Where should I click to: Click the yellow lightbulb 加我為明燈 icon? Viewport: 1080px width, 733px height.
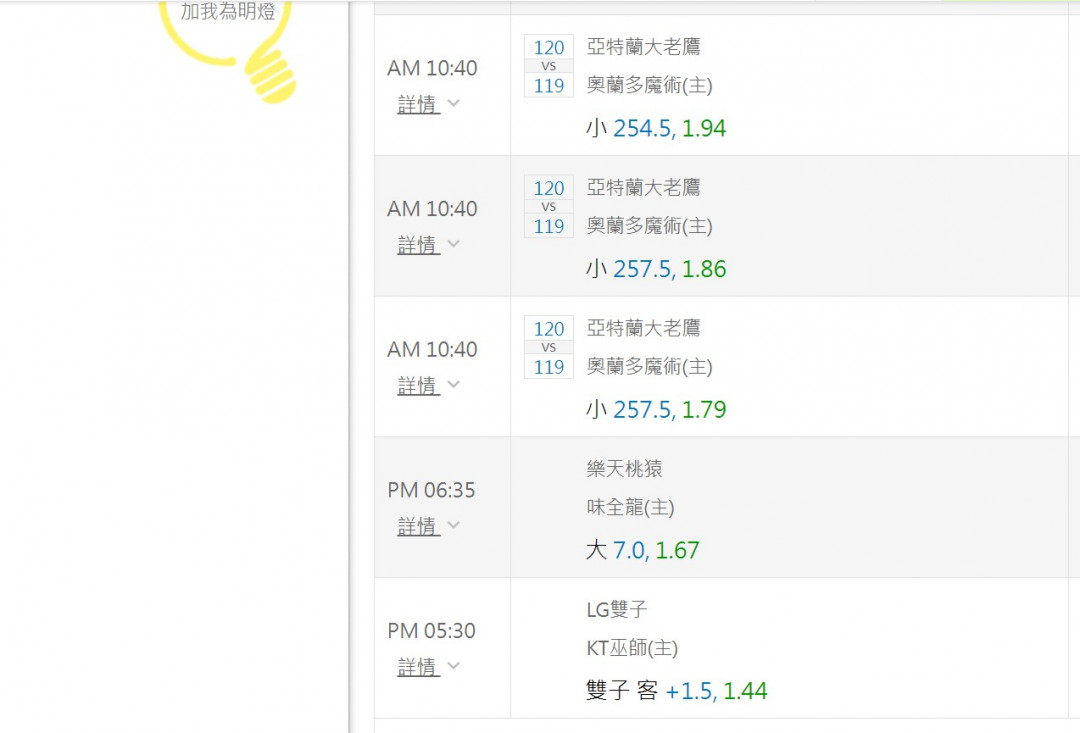pyautogui.click(x=228, y=50)
